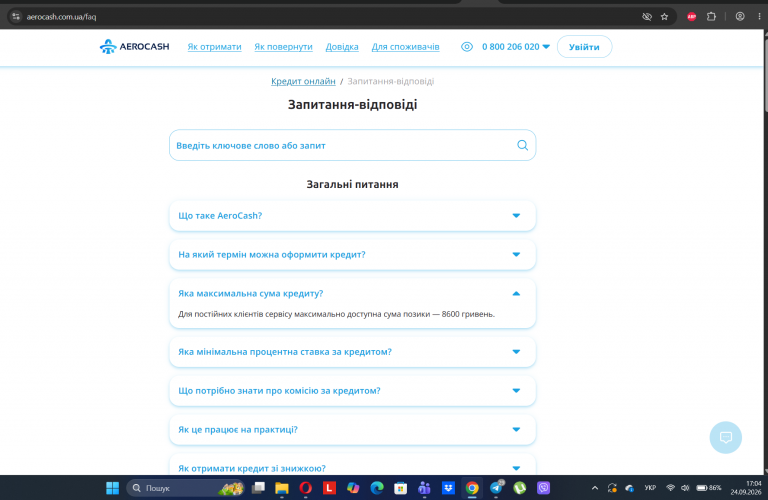Expand Як це працює на практиці?
Screen dimensions: 768x500
[x=352, y=429]
